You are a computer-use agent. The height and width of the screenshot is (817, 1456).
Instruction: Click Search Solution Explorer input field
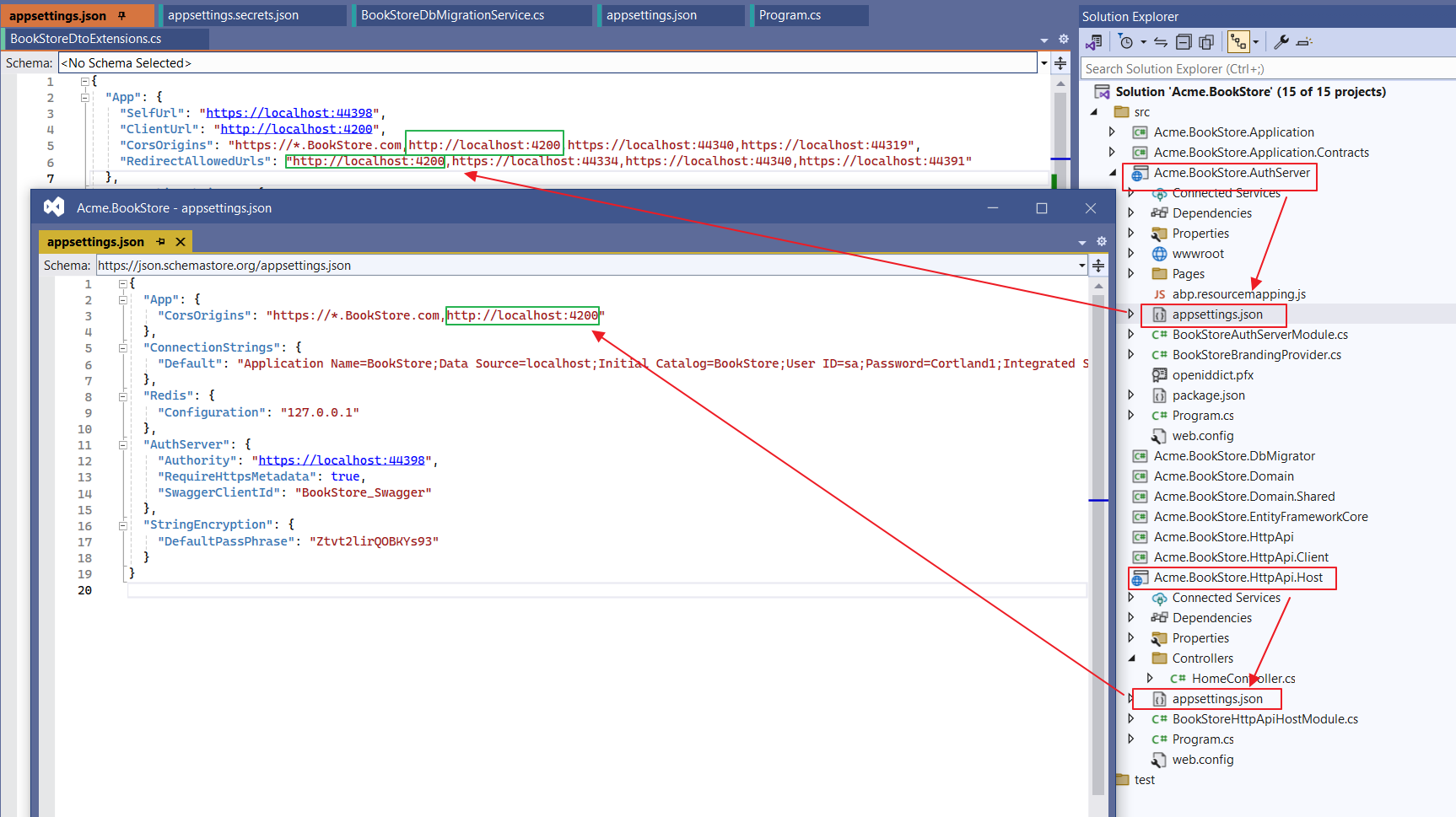(1268, 69)
